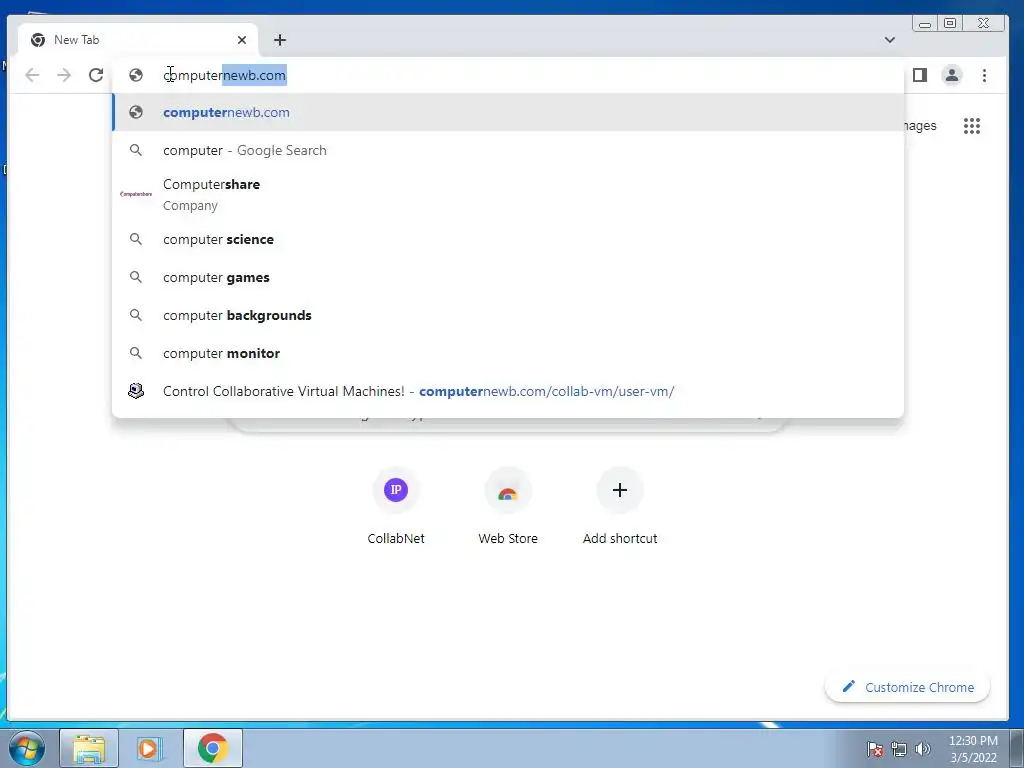Open Windows Media Player taskbar icon
Image resolution: width=1024 pixels, height=768 pixels.
pyautogui.click(x=150, y=748)
